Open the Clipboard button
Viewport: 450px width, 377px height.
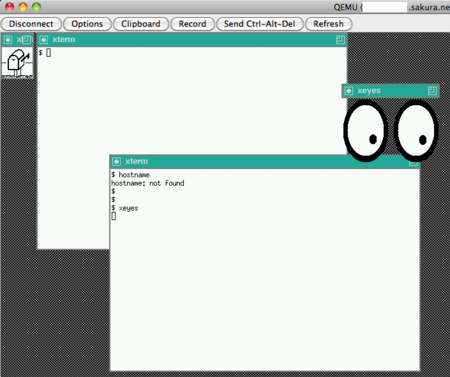tap(141, 24)
